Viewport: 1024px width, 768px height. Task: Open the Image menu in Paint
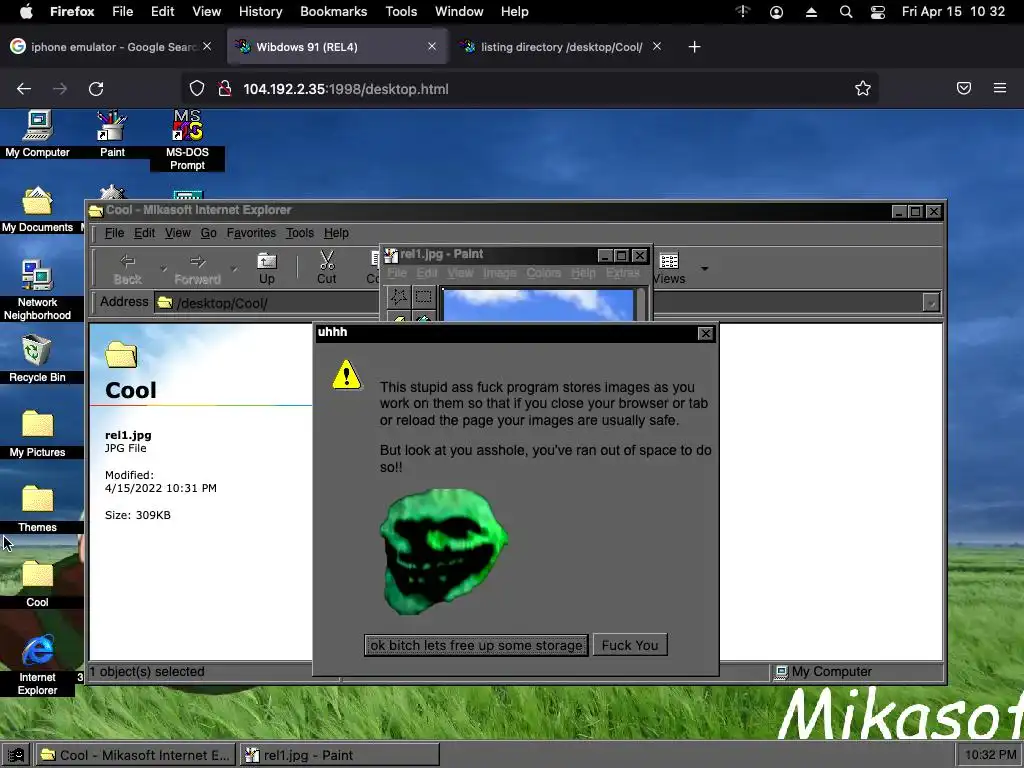coord(500,273)
